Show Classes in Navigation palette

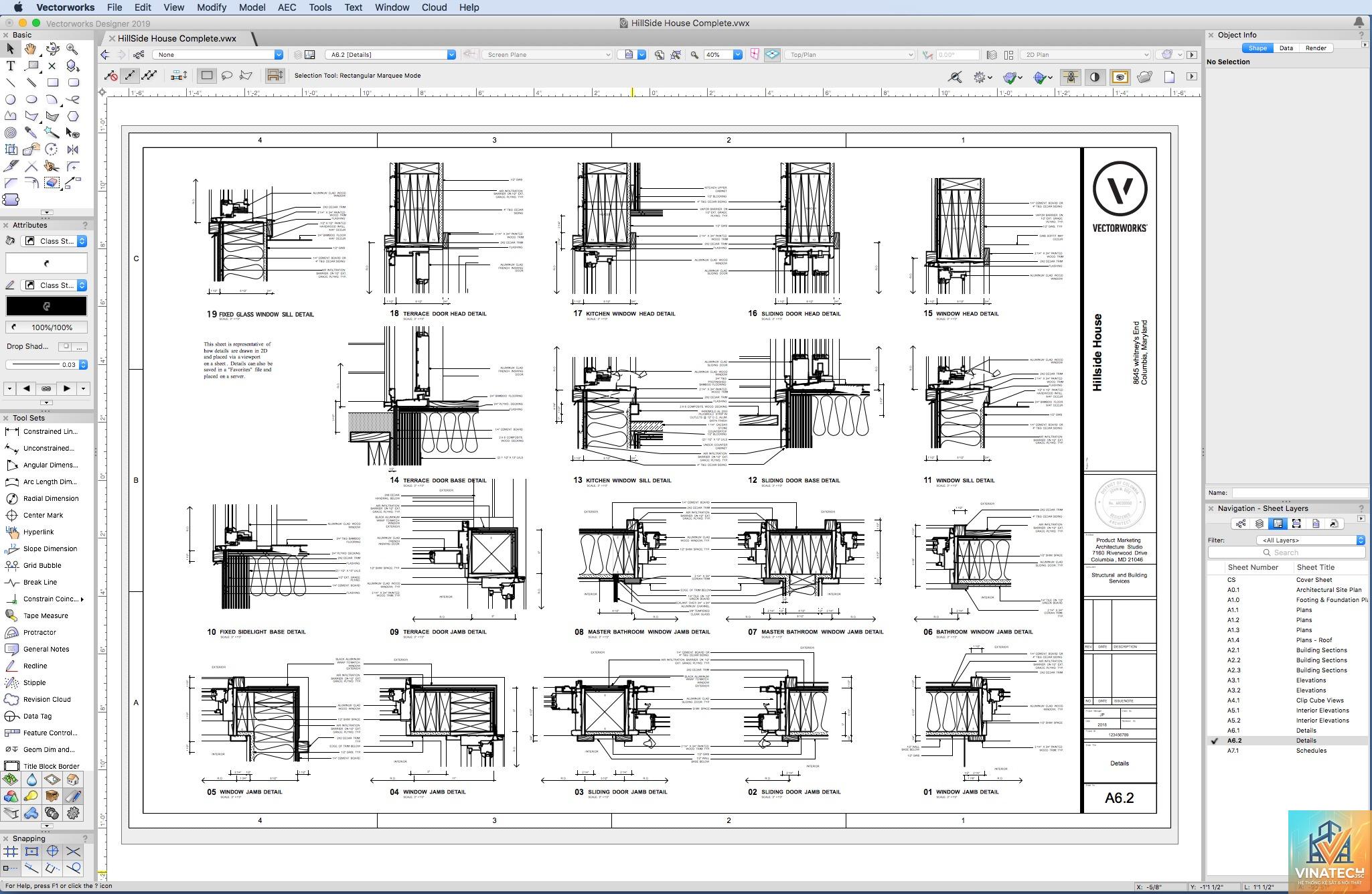[1241, 524]
